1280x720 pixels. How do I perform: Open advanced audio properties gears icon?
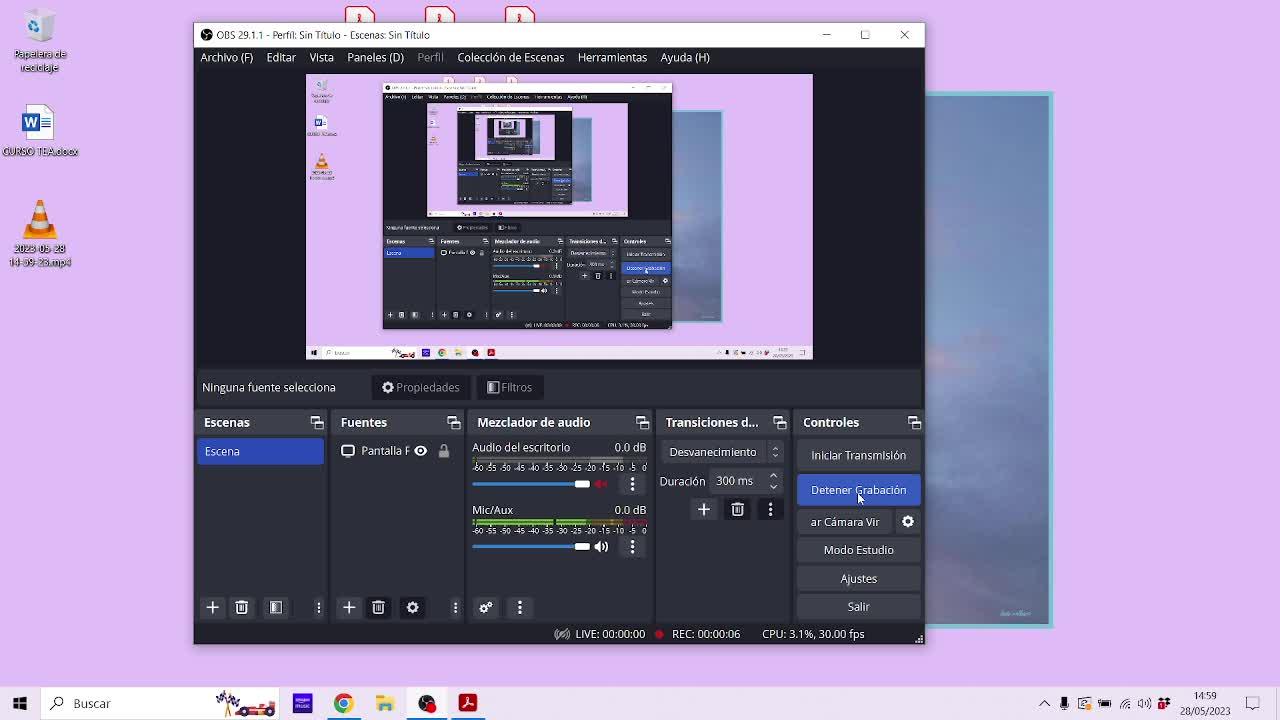click(486, 607)
